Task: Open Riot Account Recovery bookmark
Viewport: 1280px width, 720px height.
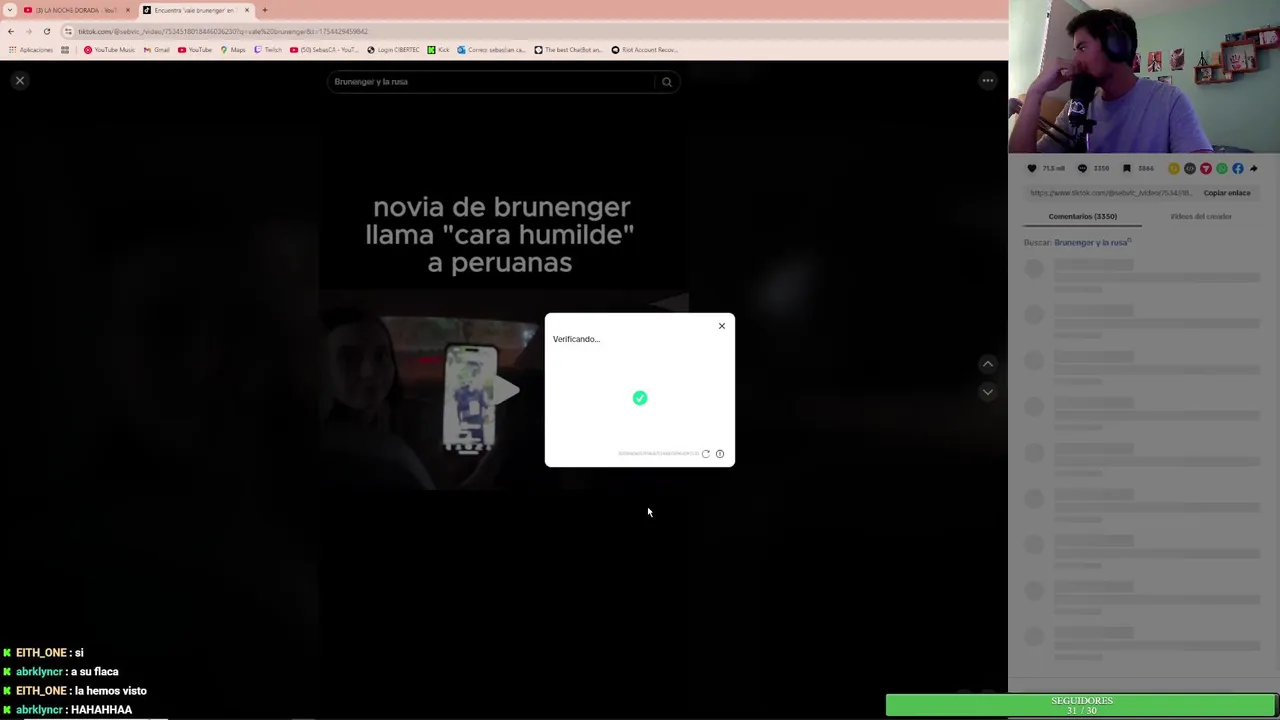Action: click(x=645, y=50)
